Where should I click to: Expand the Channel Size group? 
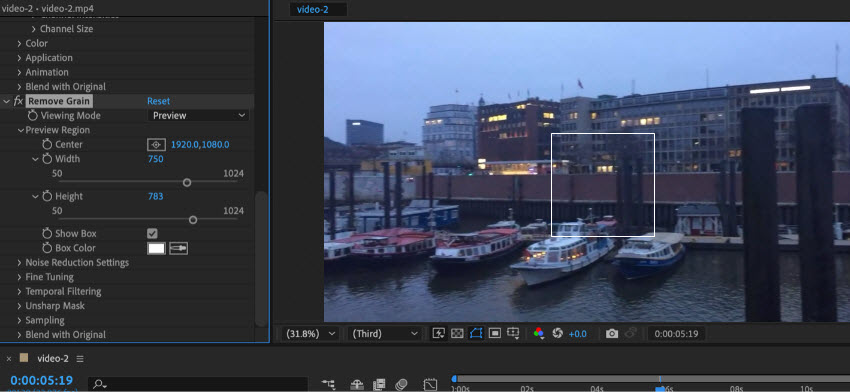point(34,29)
